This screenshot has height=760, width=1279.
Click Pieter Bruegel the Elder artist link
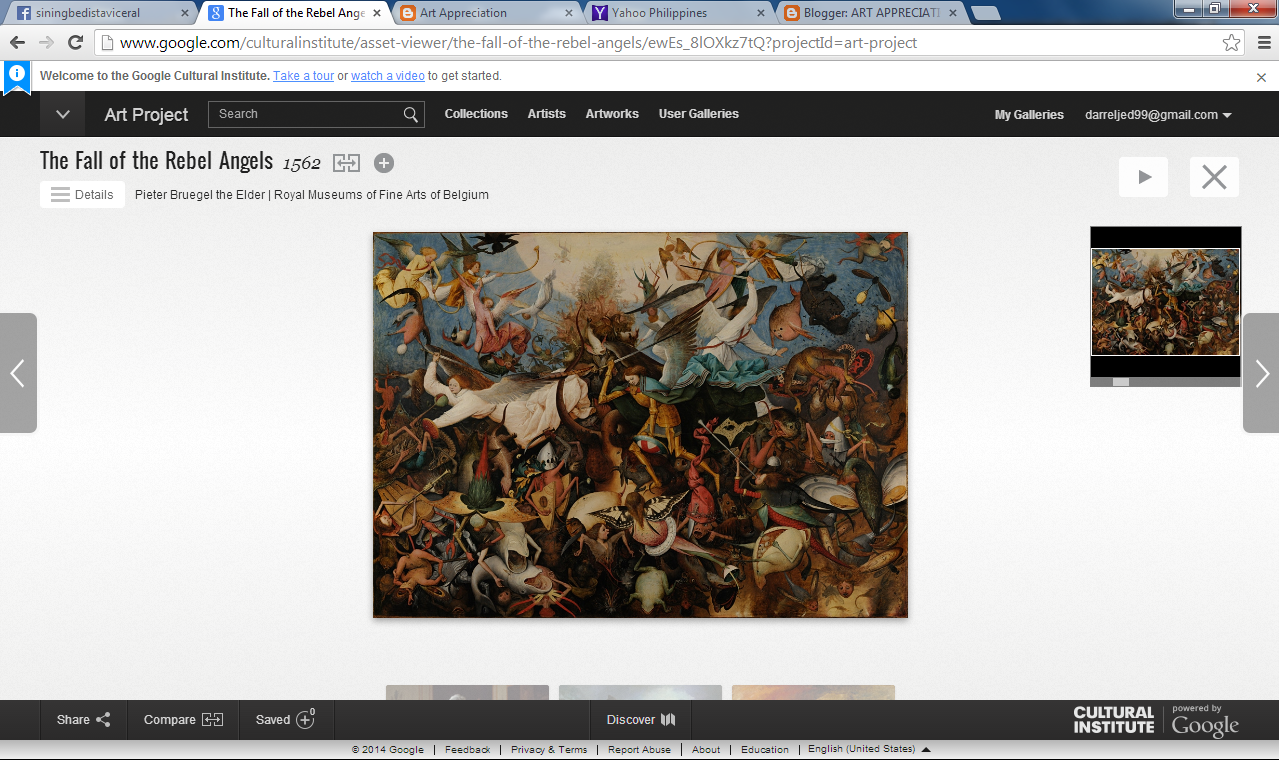click(x=200, y=195)
